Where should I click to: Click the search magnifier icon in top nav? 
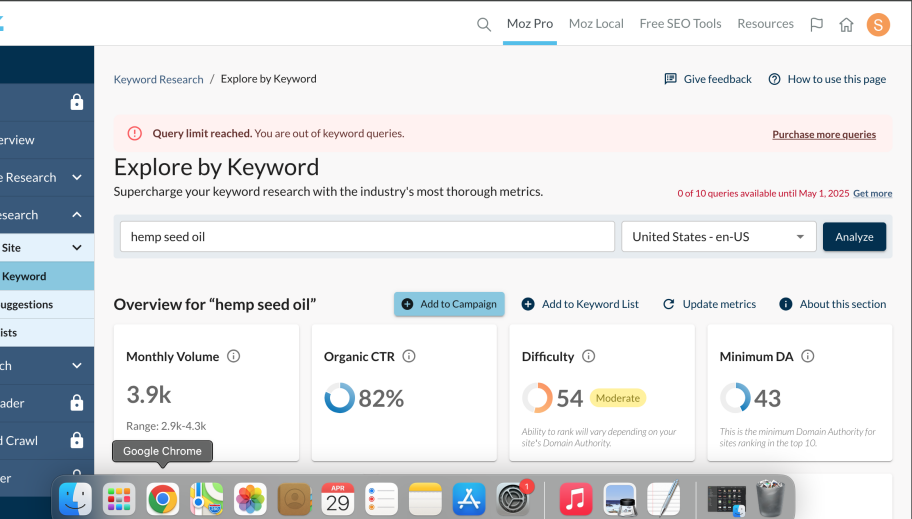483,24
